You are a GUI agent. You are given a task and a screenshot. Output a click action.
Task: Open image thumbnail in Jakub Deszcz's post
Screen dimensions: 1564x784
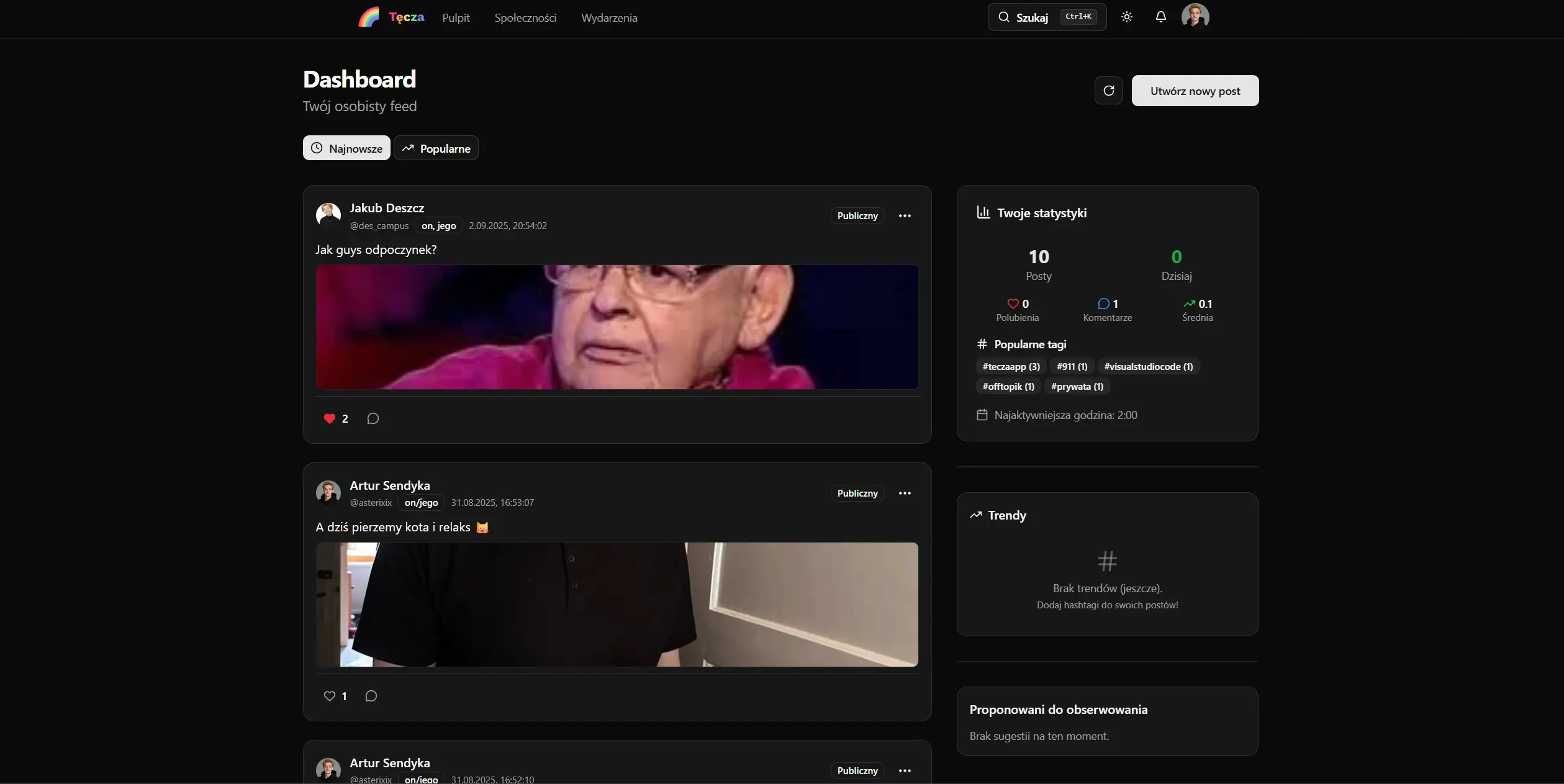[617, 327]
